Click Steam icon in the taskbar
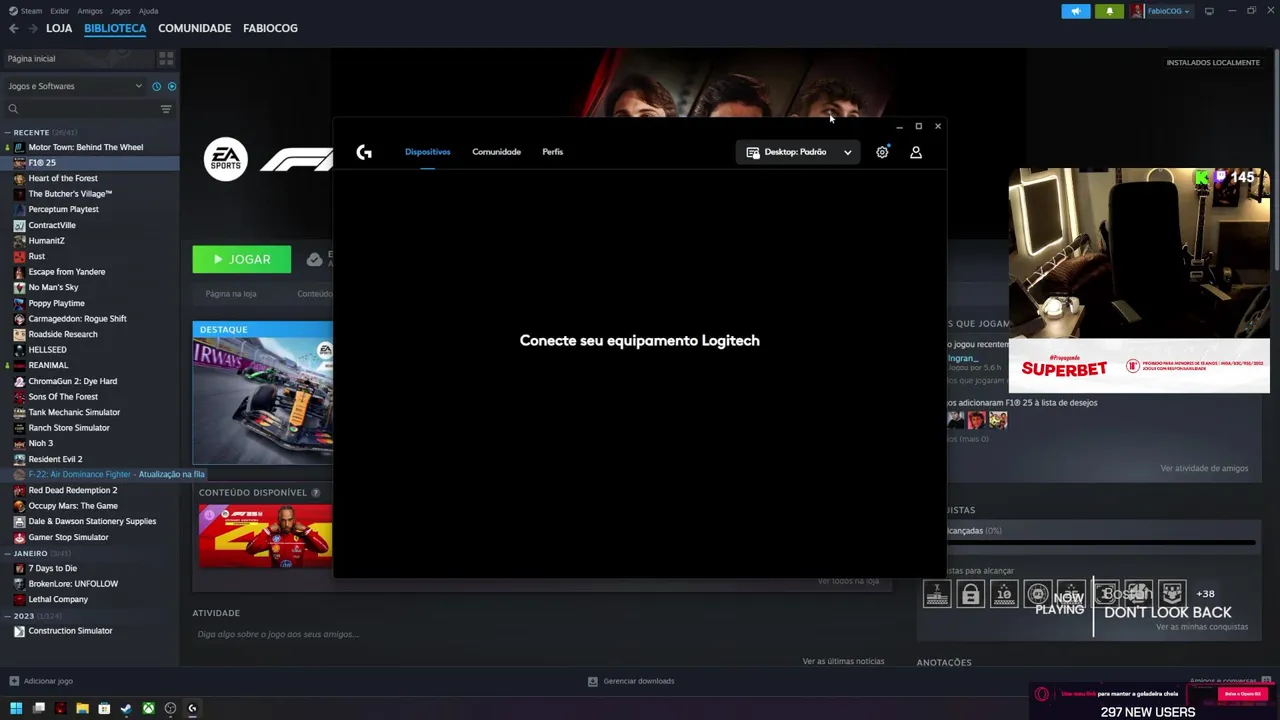Screen dimensions: 1280x720 coord(126,709)
